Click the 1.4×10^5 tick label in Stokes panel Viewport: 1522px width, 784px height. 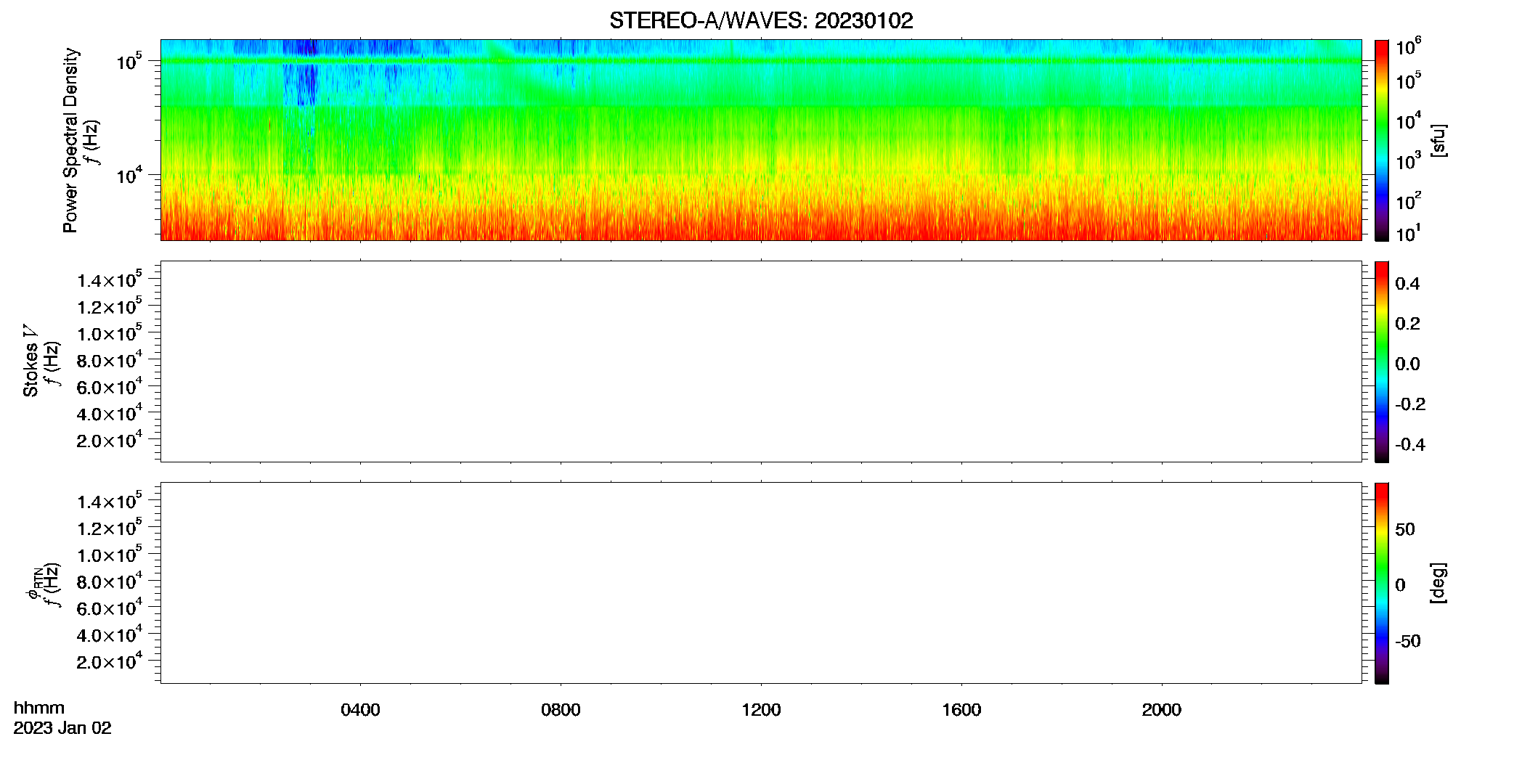[x=110, y=279]
